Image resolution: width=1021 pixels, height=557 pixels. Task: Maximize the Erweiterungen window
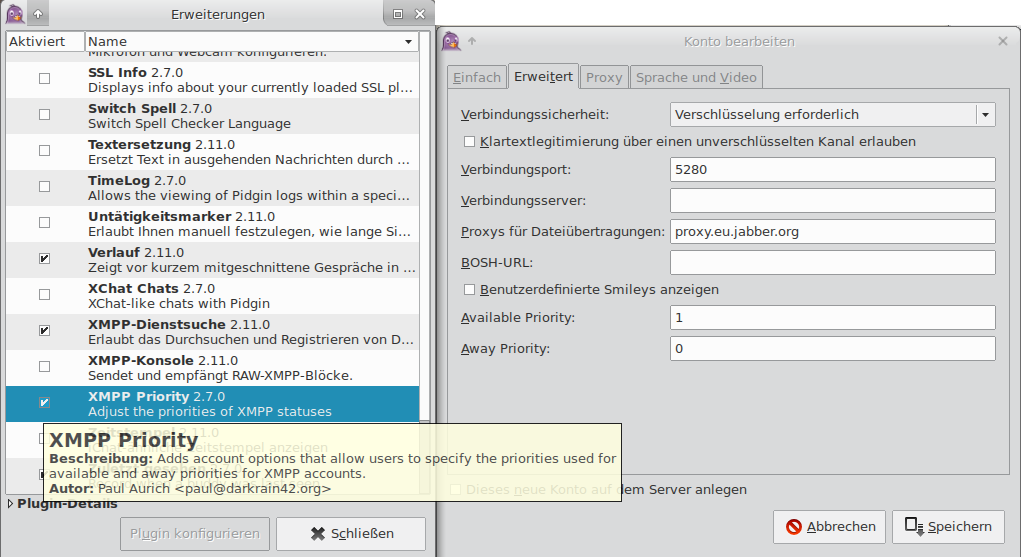pos(397,14)
